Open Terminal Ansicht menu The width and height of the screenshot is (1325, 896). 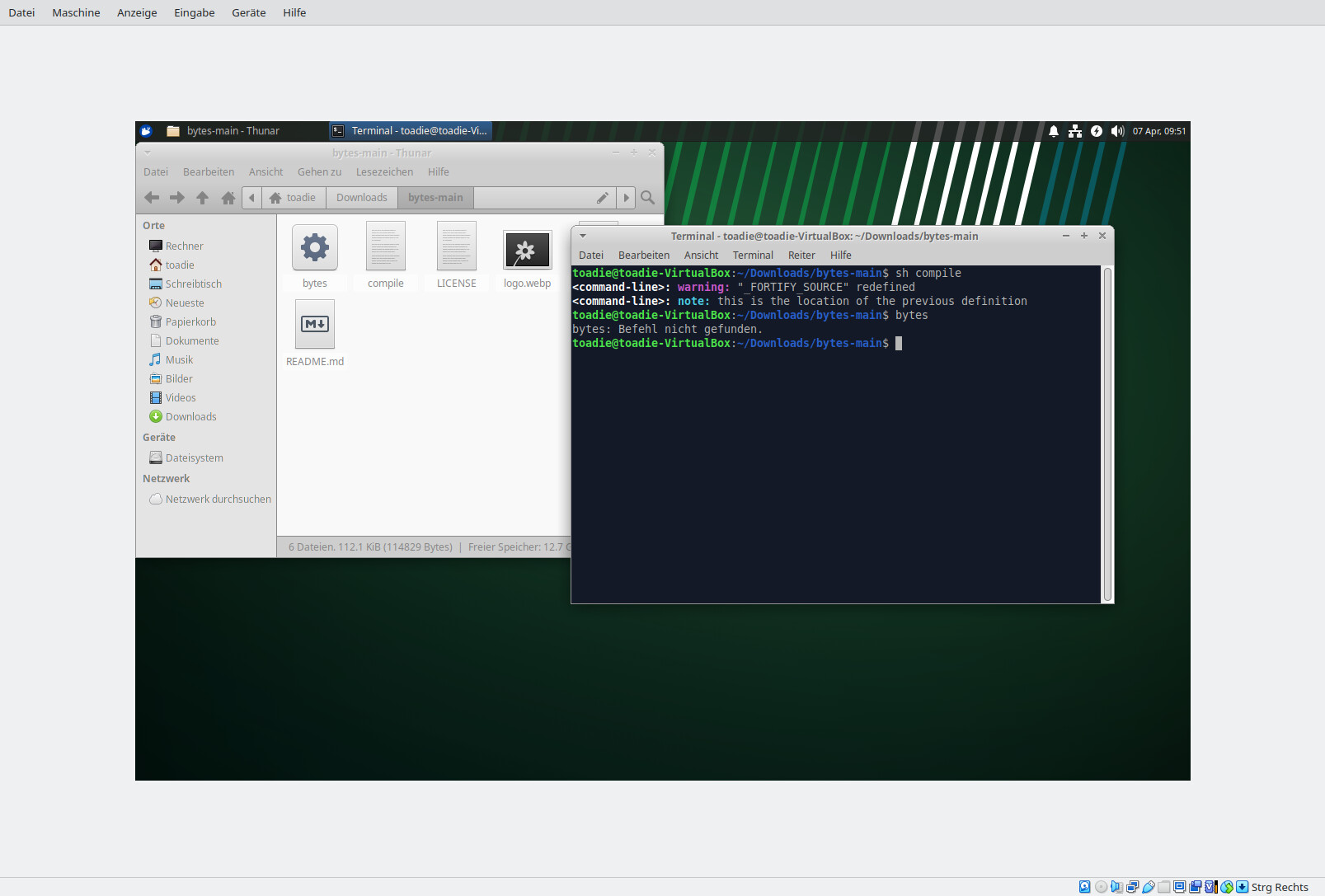(701, 255)
